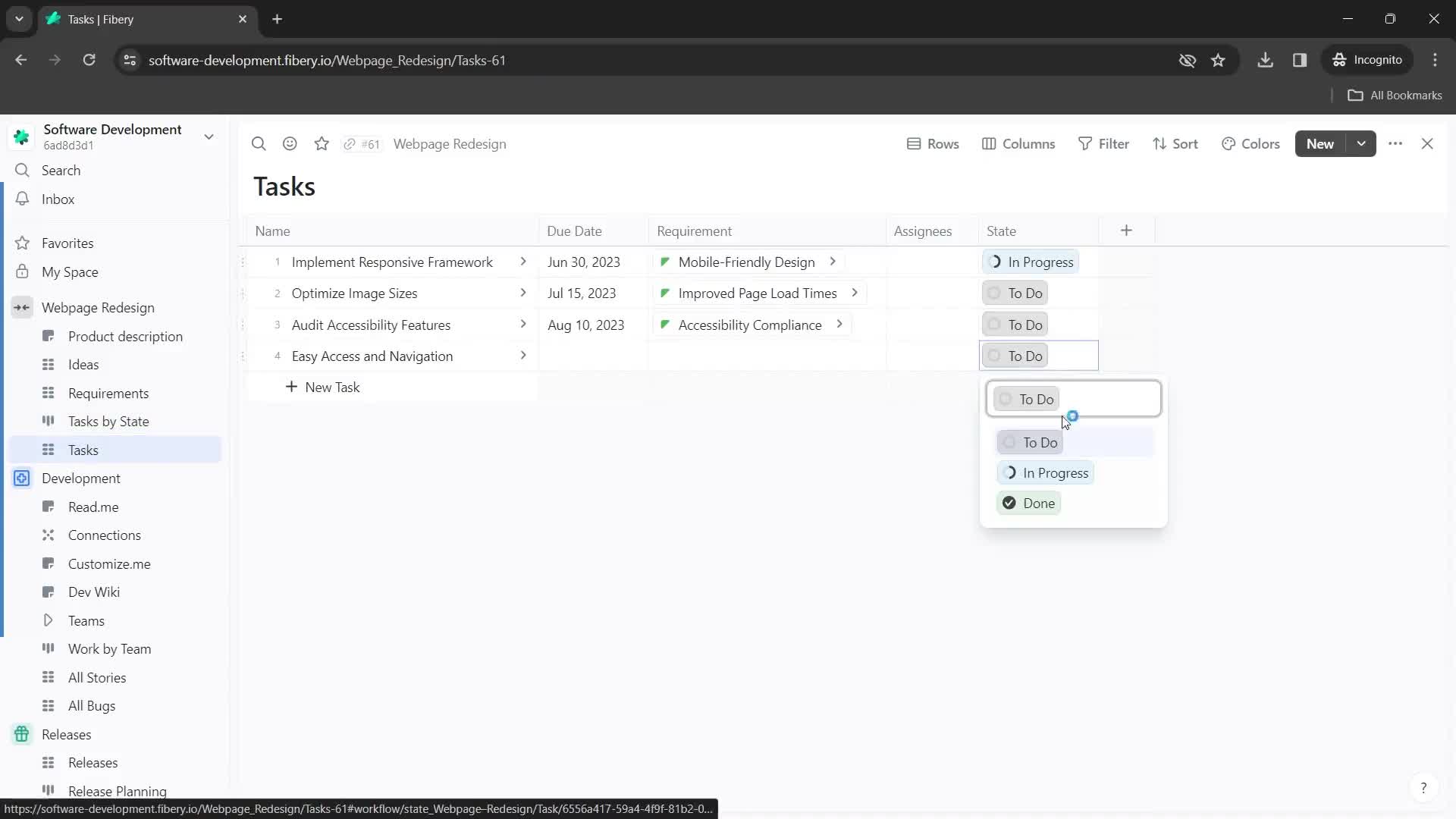Image resolution: width=1456 pixels, height=819 pixels.
Task: Click the Rows view icon
Action: tap(912, 143)
